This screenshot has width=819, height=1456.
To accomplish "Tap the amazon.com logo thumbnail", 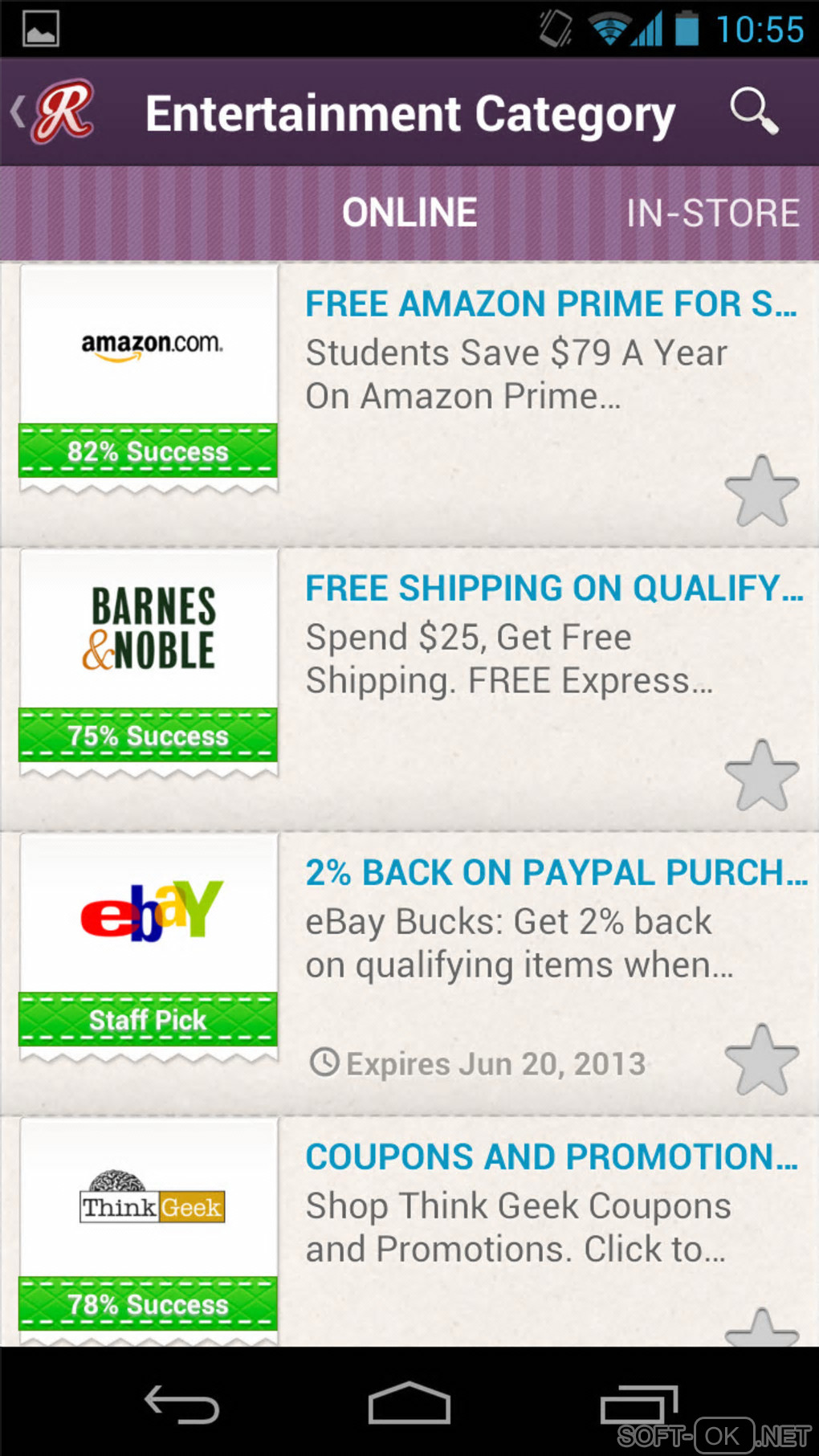I will 149,345.
